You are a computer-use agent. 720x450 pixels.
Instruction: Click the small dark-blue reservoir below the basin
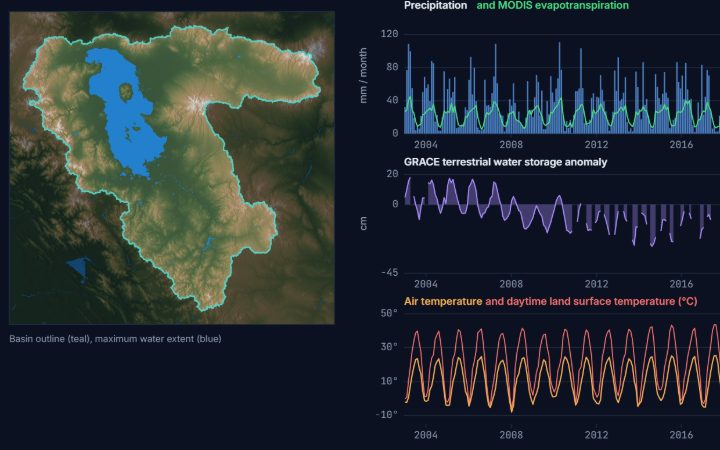point(78,268)
